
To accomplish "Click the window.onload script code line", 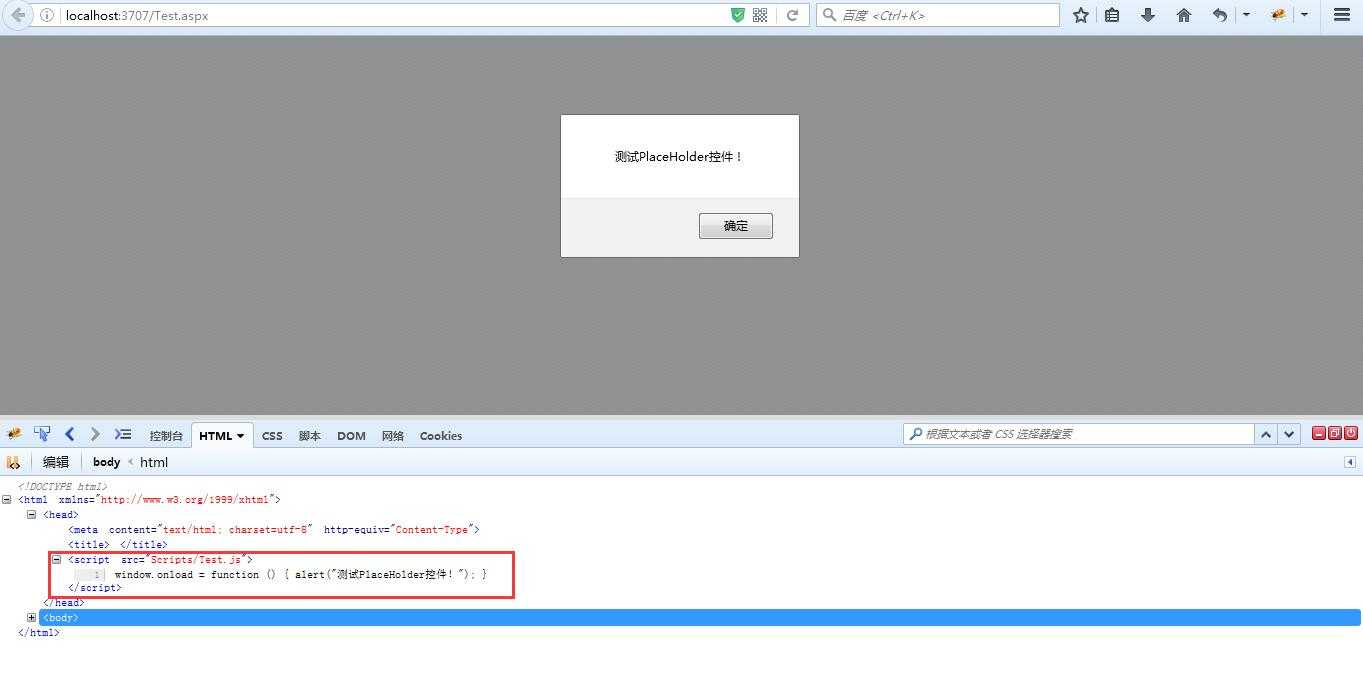I will pyautogui.click(x=300, y=575).
